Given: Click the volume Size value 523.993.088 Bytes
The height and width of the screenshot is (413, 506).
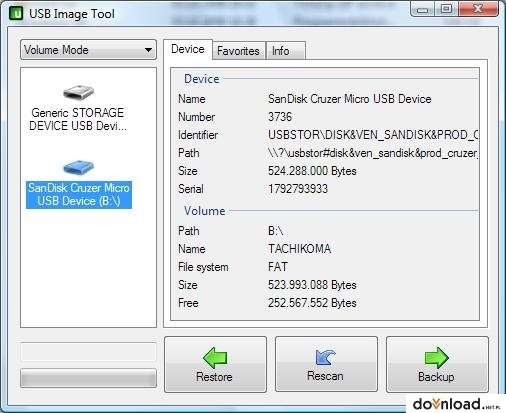Looking at the screenshot, I should tap(312, 285).
